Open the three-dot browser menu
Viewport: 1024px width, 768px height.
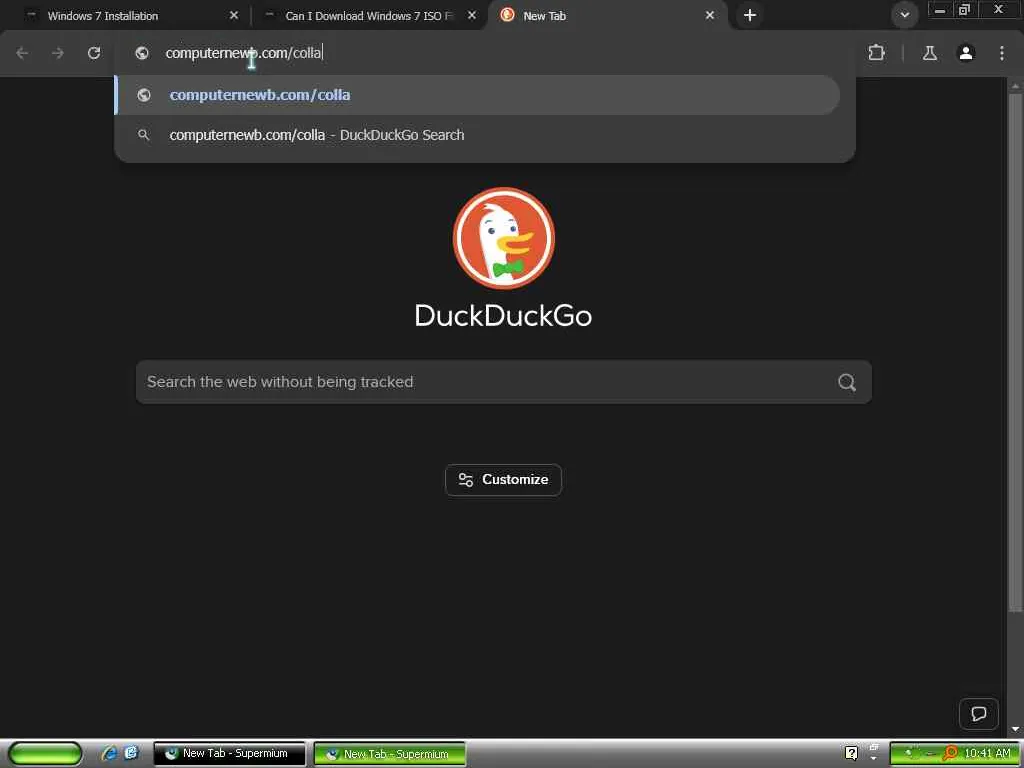[x=1002, y=53]
